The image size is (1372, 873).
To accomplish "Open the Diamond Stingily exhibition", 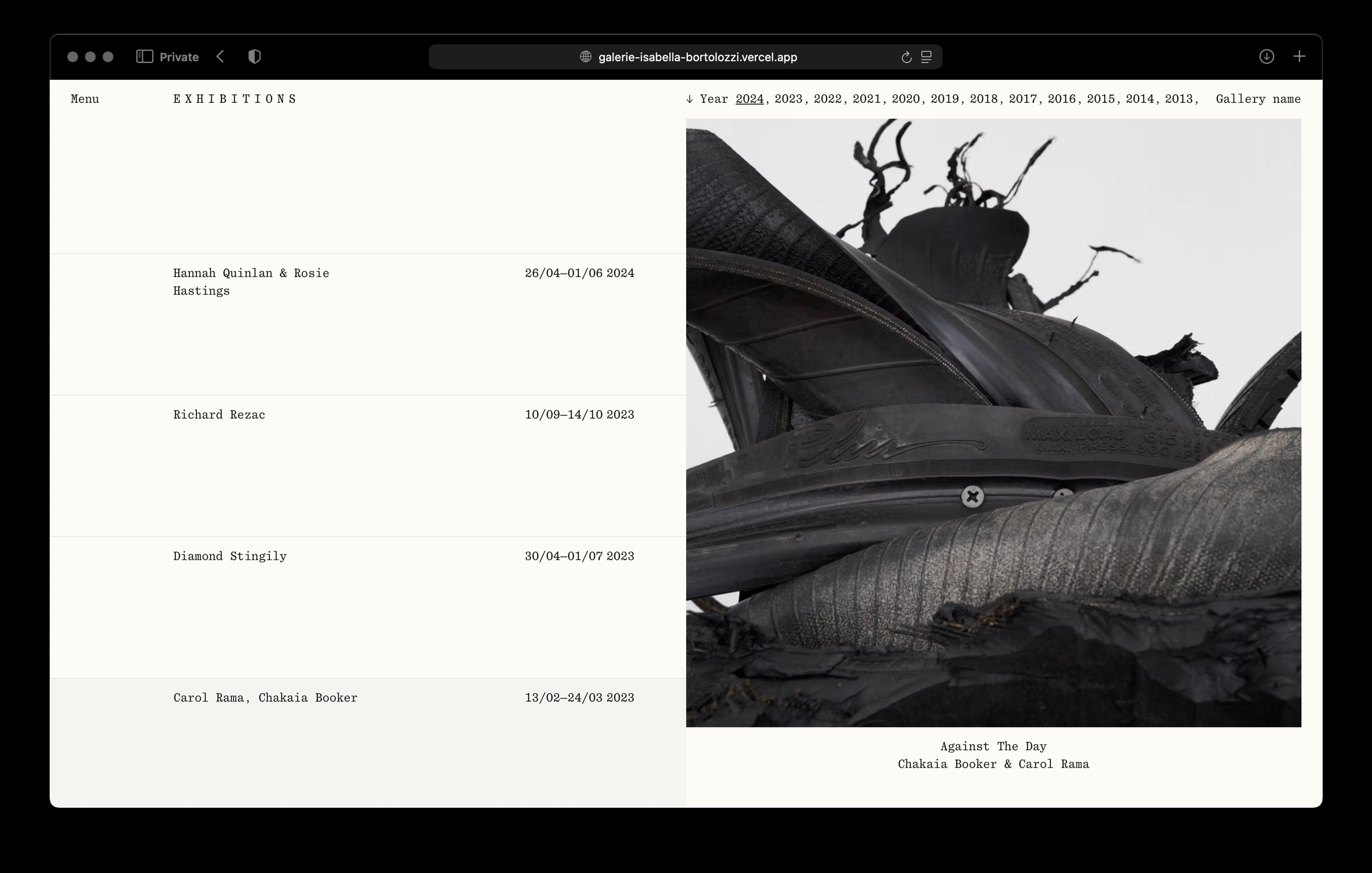I will pos(230,556).
